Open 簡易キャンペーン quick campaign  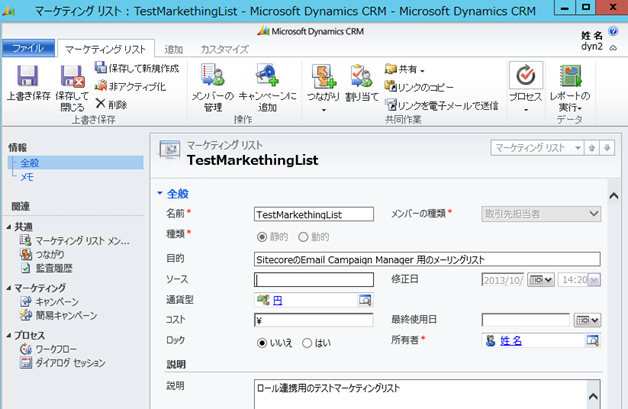tap(58, 315)
